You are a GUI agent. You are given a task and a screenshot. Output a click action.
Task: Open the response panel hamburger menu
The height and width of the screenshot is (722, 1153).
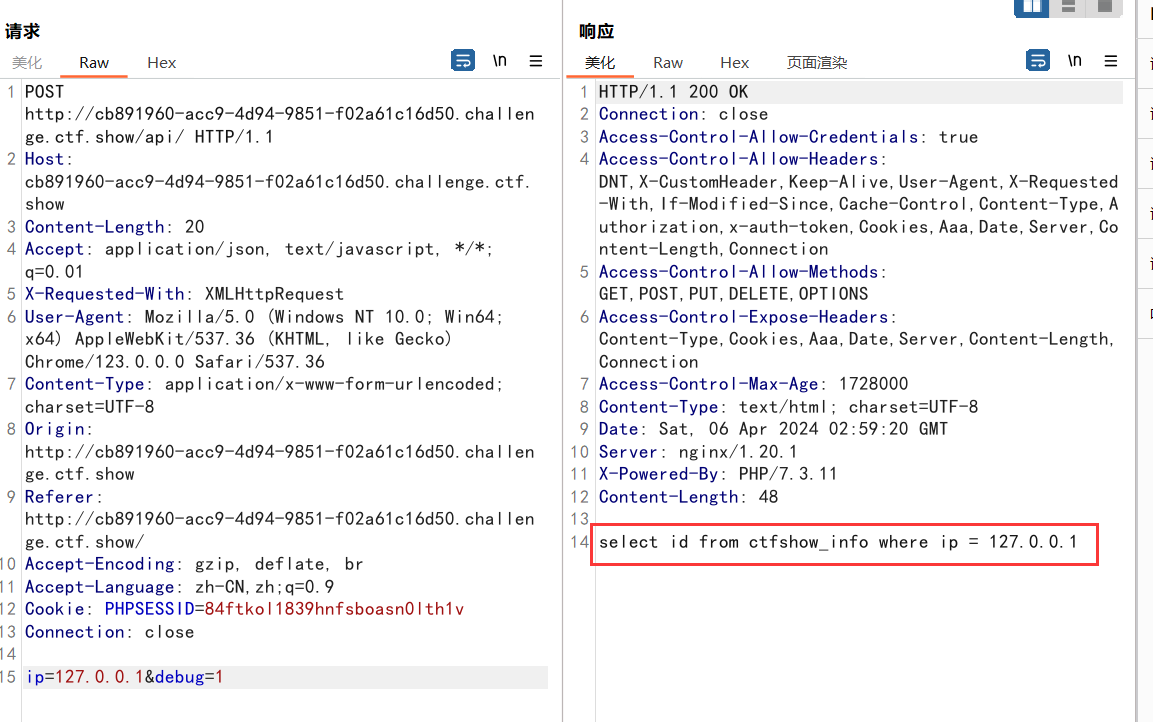pos(1110,61)
